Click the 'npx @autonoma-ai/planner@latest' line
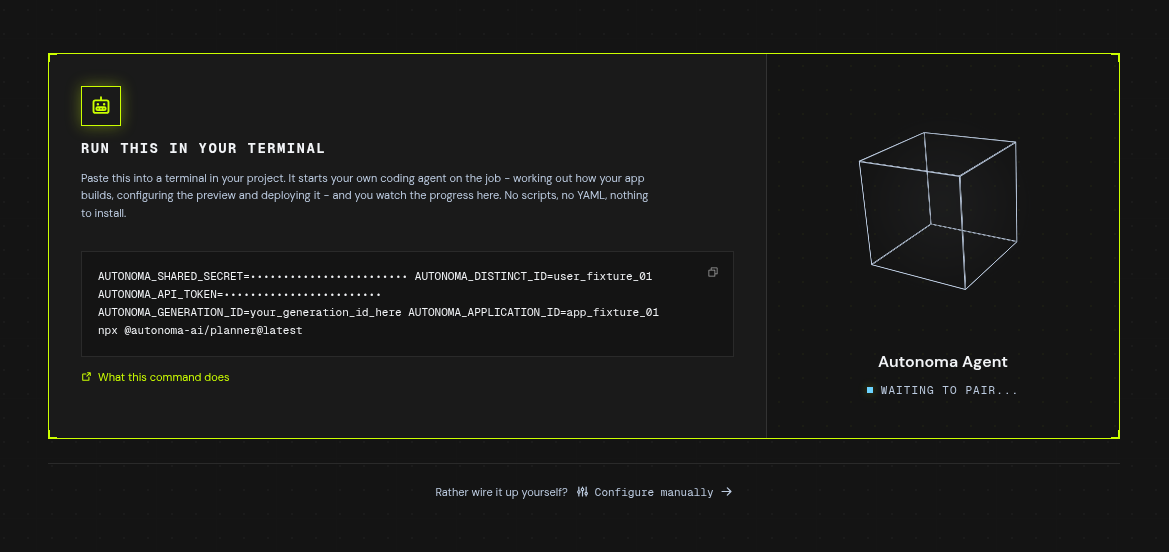Screen dimensions: 1169x552 coord(200,330)
